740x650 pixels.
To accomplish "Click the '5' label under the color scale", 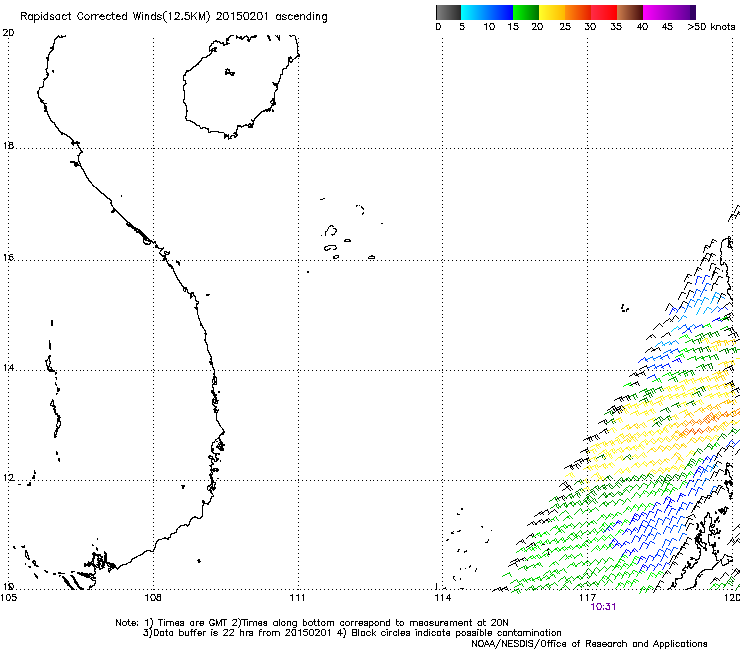I will click(x=462, y=27).
